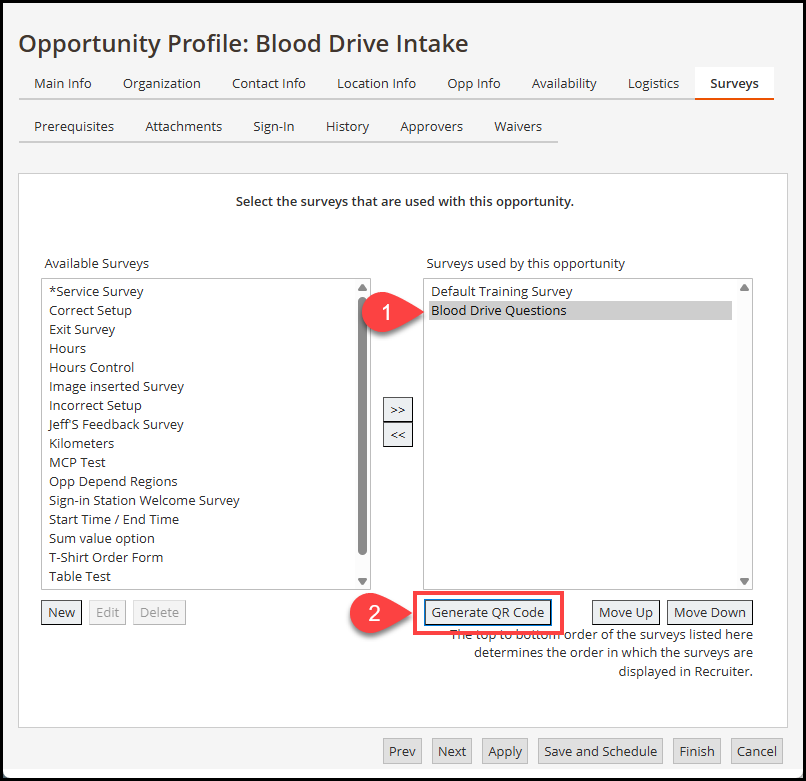Move selected survey up
806x781 pixels.
pos(624,612)
